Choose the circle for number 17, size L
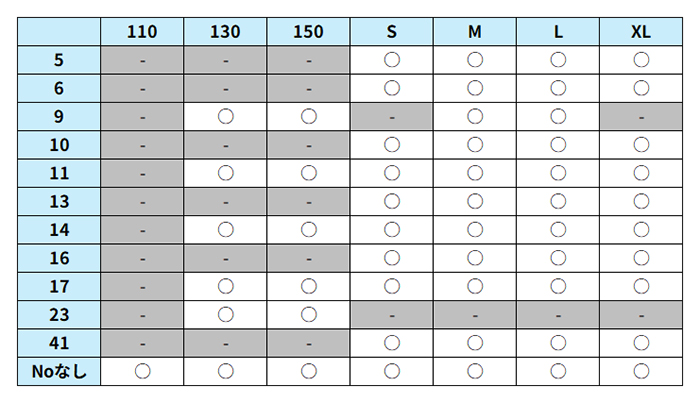This screenshot has width=700, height=403. [x=558, y=287]
